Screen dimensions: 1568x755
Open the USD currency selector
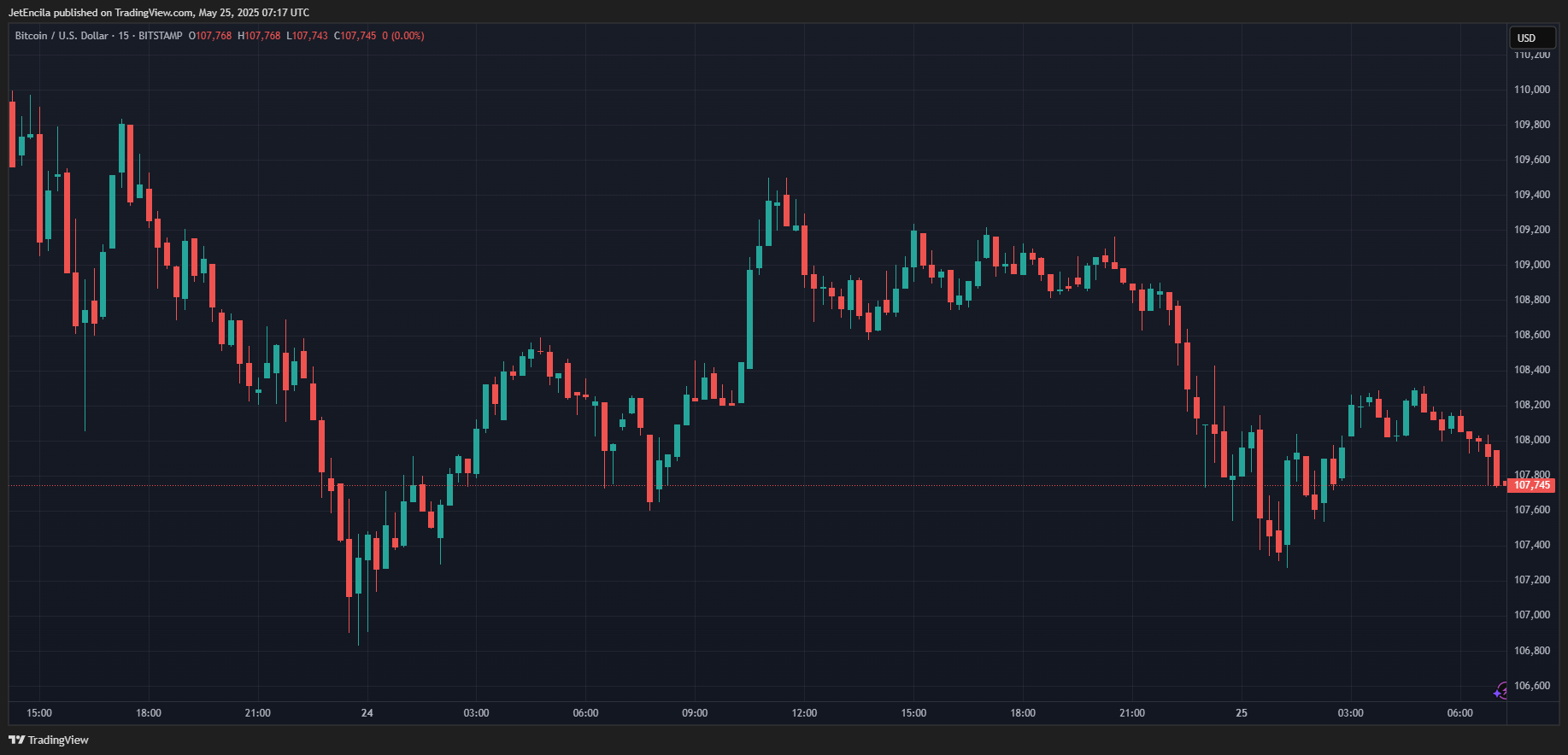[x=1527, y=38]
